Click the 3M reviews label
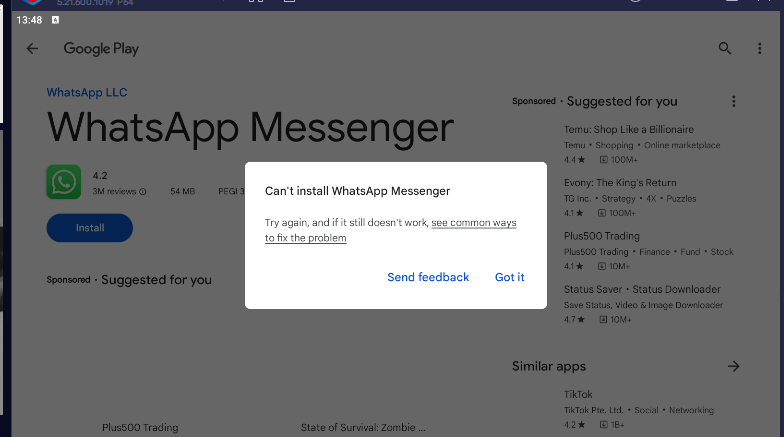Viewport: 784px width, 437px height. coord(114,192)
